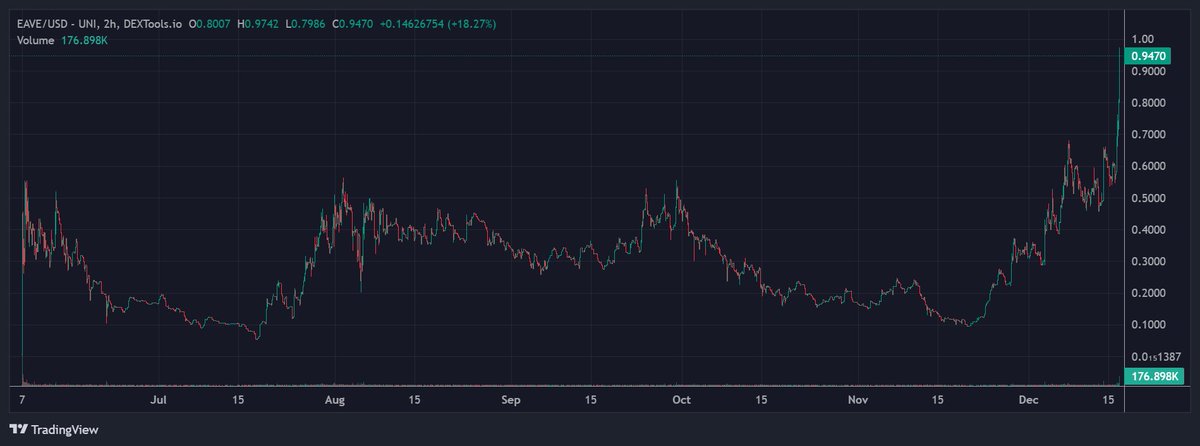Click the Sep time axis label
The height and width of the screenshot is (446, 1200).
511,399
